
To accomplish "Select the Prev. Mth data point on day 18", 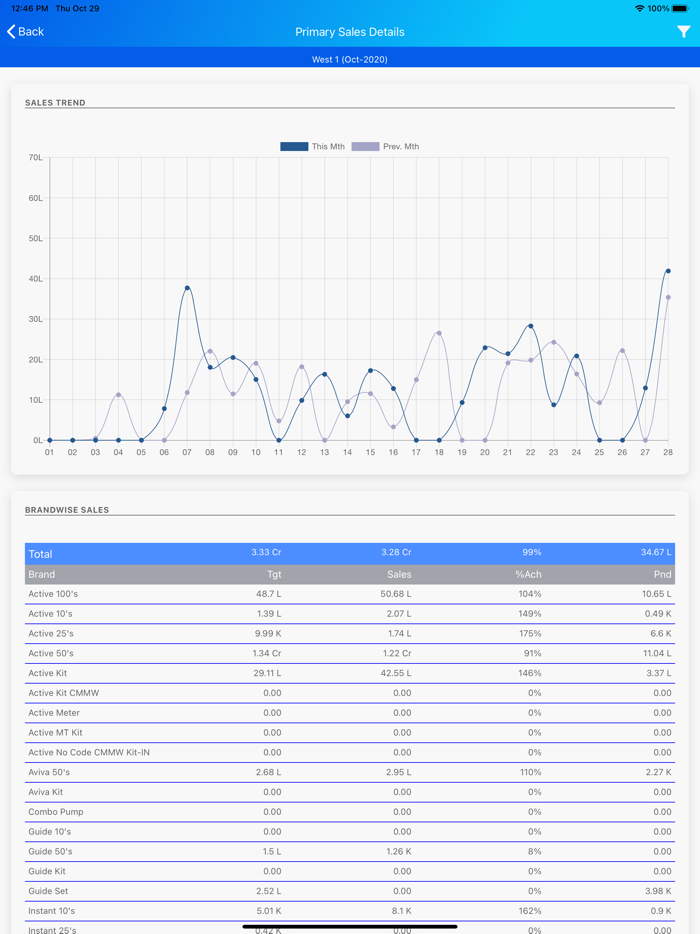I will [x=439, y=333].
